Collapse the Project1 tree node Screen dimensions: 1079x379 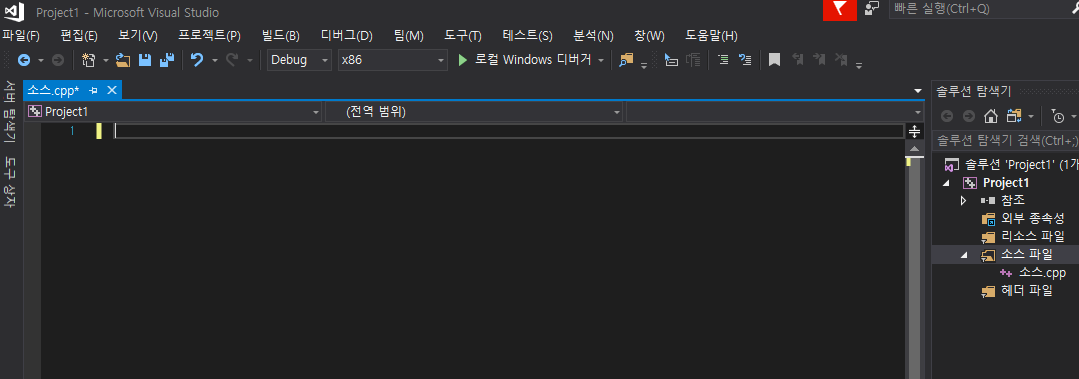click(x=946, y=183)
